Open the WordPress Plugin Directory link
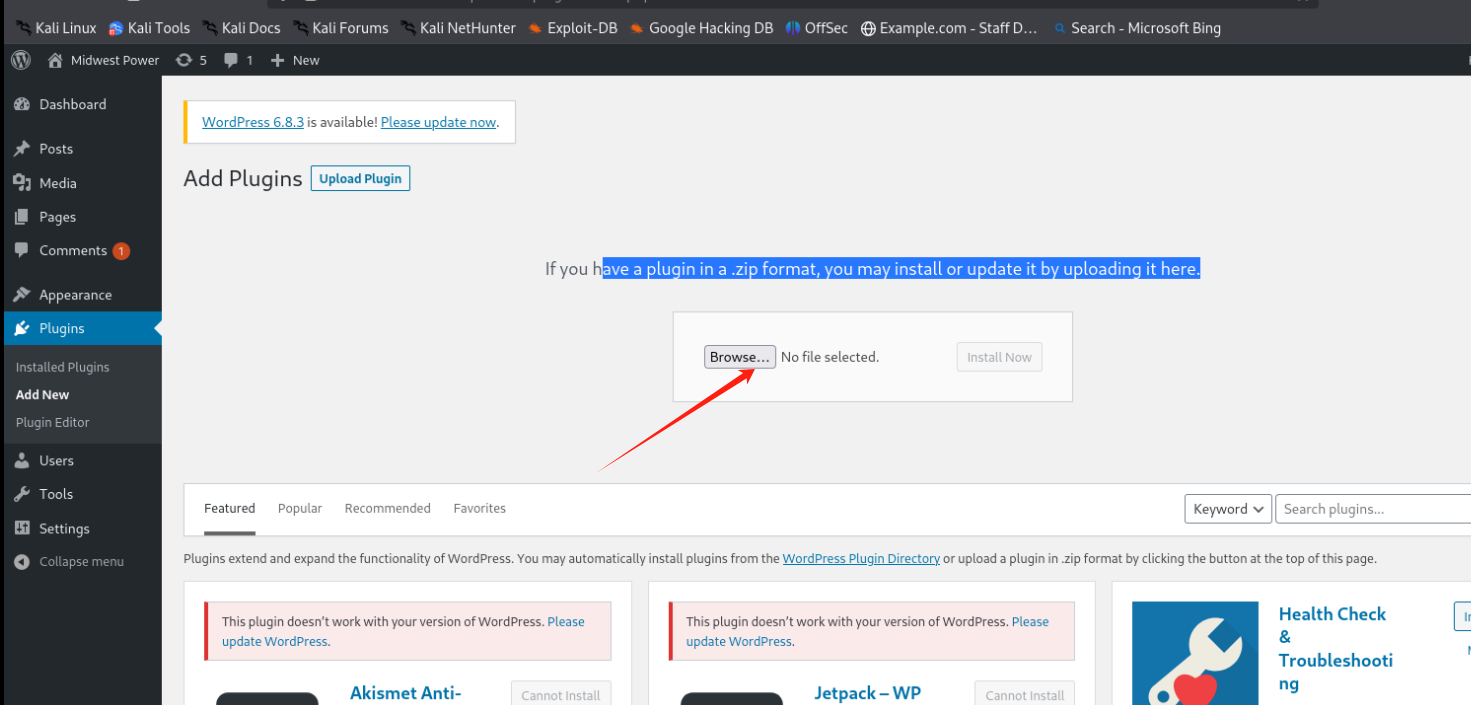The width and height of the screenshot is (1471, 705). (x=861, y=559)
